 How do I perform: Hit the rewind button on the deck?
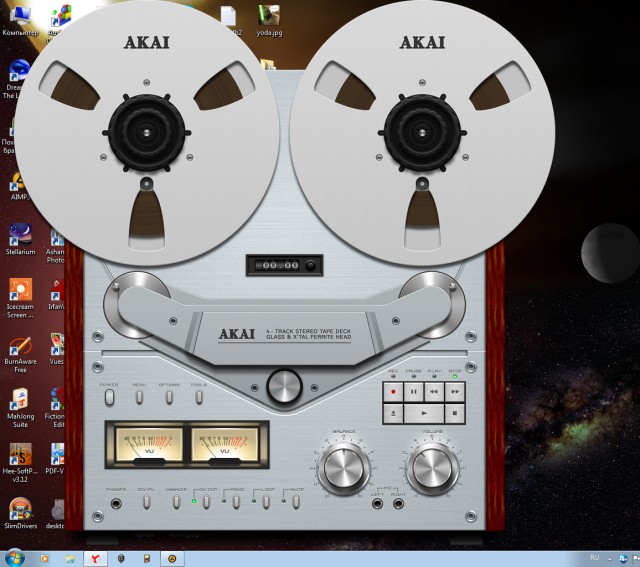coord(434,392)
